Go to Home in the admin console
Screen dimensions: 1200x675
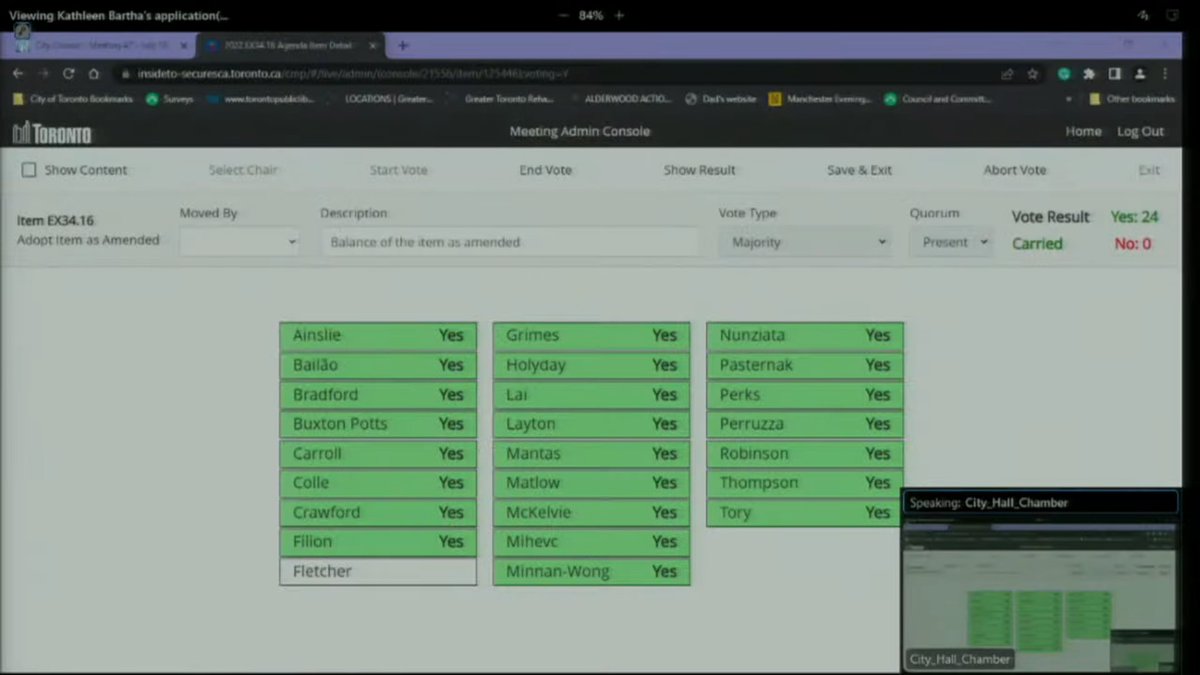point(1083,132)
